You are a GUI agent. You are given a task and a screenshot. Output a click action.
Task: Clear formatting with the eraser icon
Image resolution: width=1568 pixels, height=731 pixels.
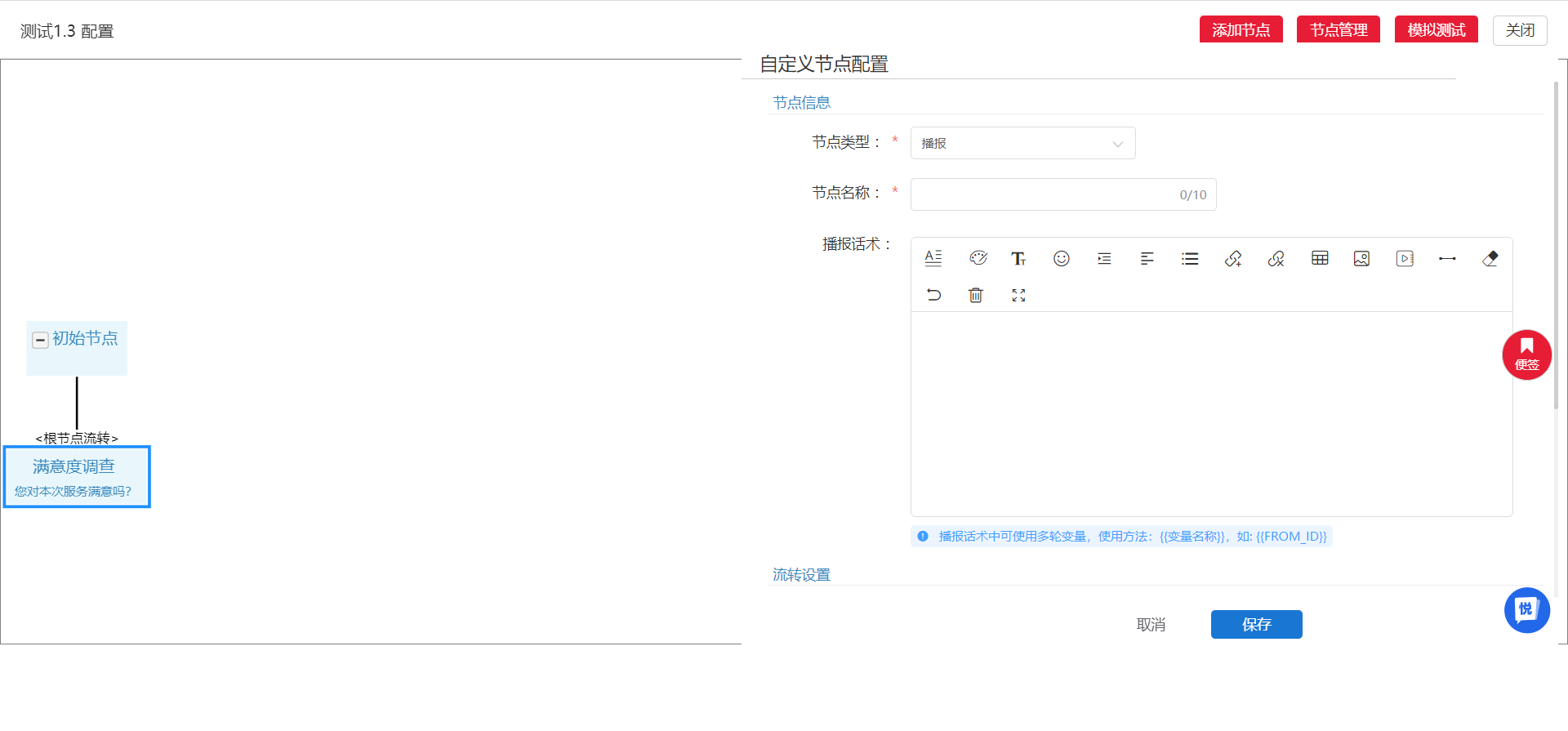tap(1490, 258)
